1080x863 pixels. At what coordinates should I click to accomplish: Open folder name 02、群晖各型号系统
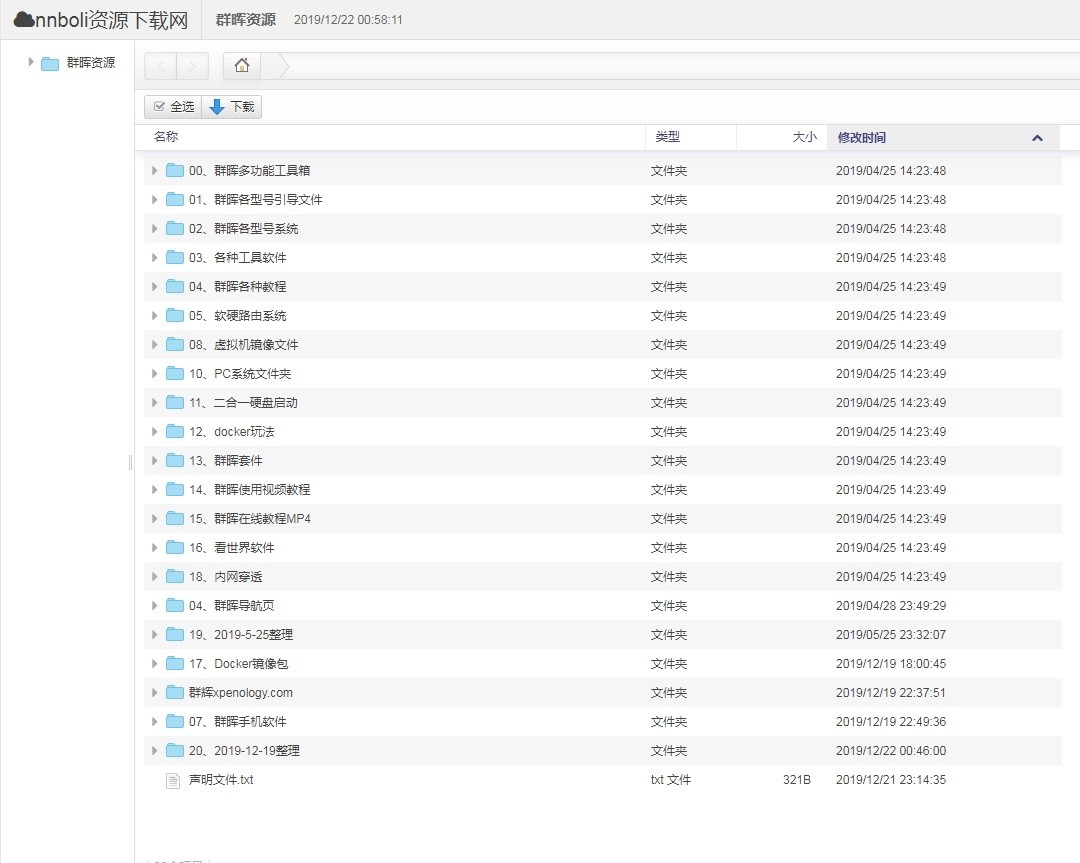[243, 229]
